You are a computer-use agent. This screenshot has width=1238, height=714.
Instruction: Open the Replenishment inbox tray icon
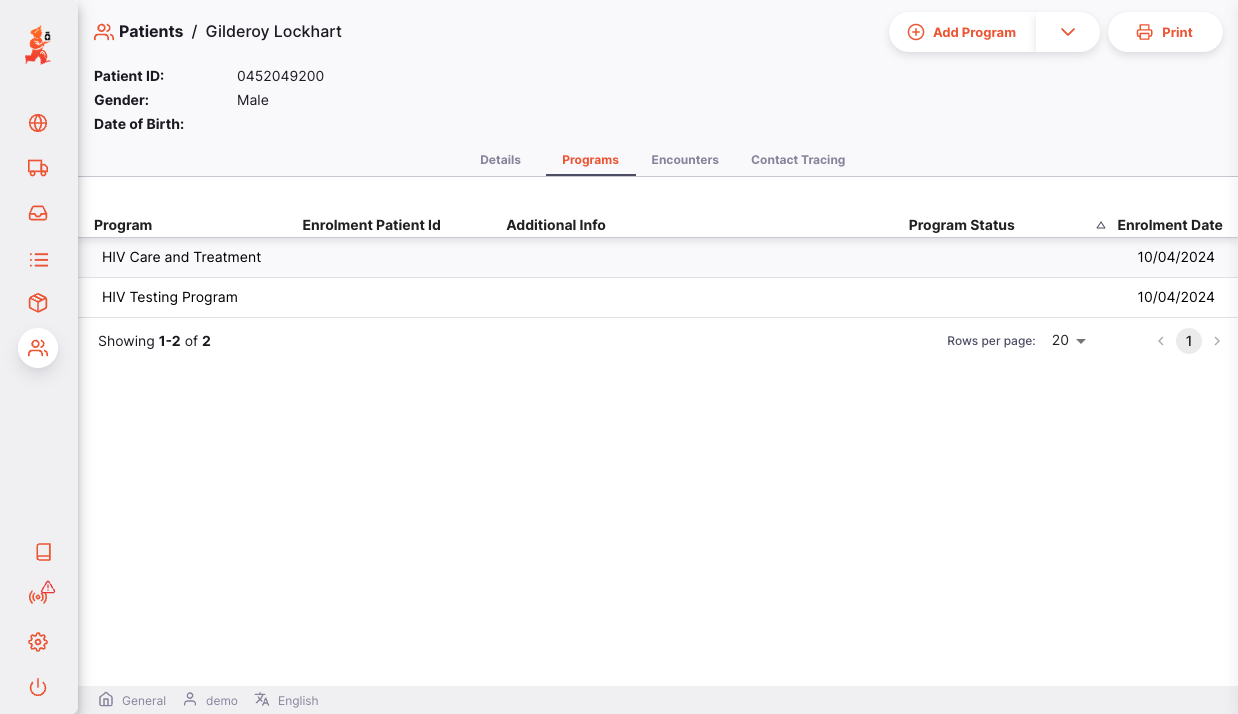pos(38,213)
